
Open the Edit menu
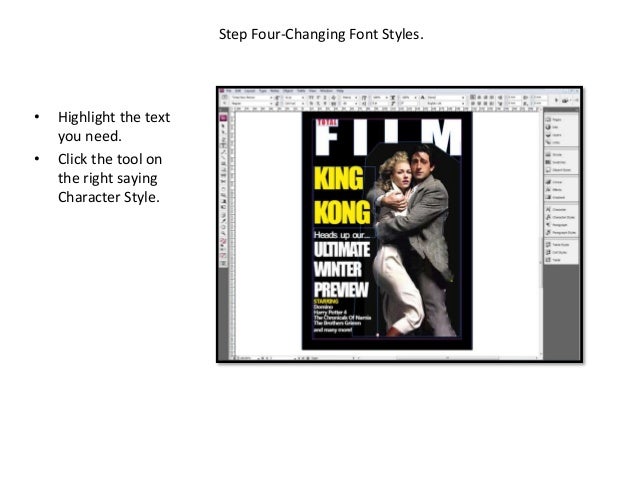[x=238, y=91]
